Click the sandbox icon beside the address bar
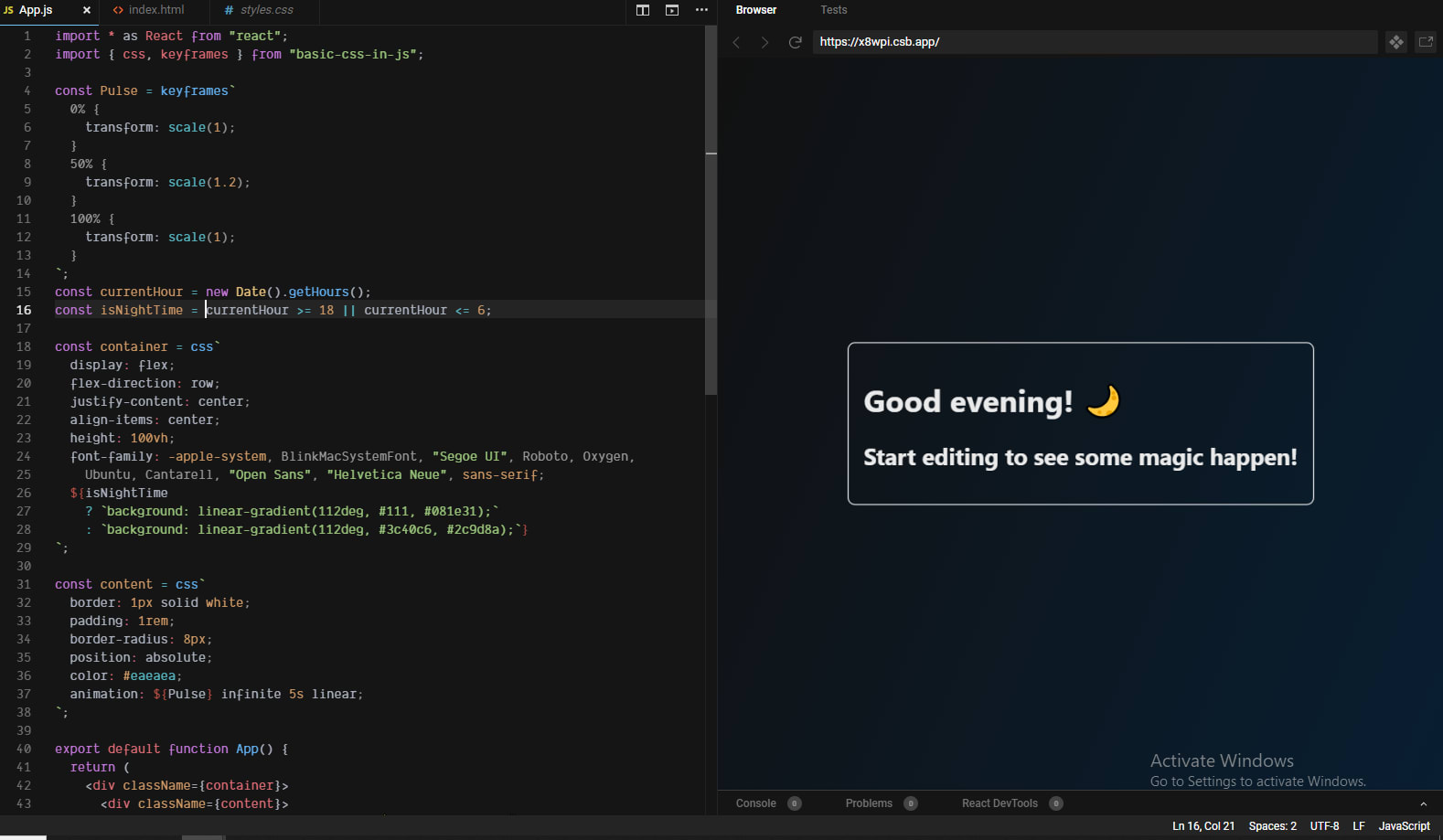 click(1396, 42)
